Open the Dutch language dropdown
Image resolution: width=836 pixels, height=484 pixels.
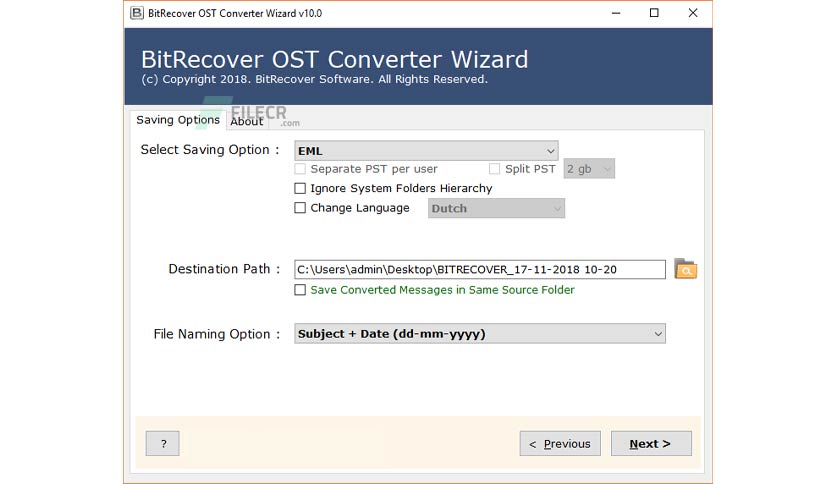pyautogui.click(x=496, y=208)
